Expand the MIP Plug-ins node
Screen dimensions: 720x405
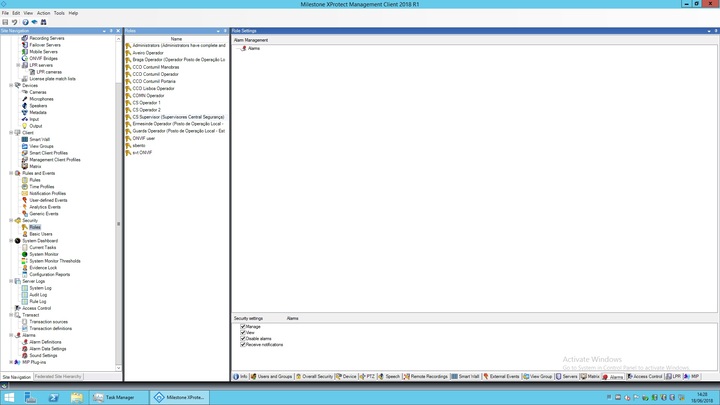coord(11,362)
